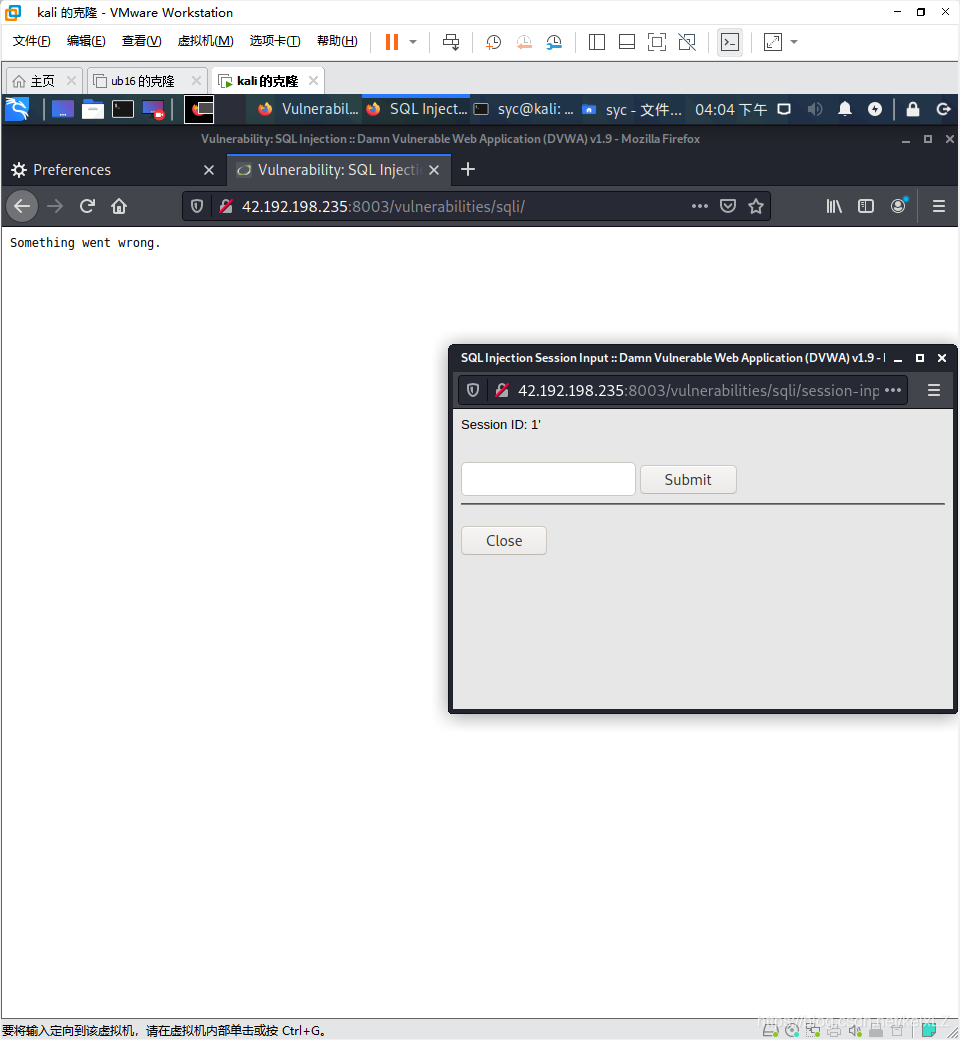Screen dimensions: 960x1040
Task: Expand the stretch display dropdown arrow
Action: click(793, 42)
